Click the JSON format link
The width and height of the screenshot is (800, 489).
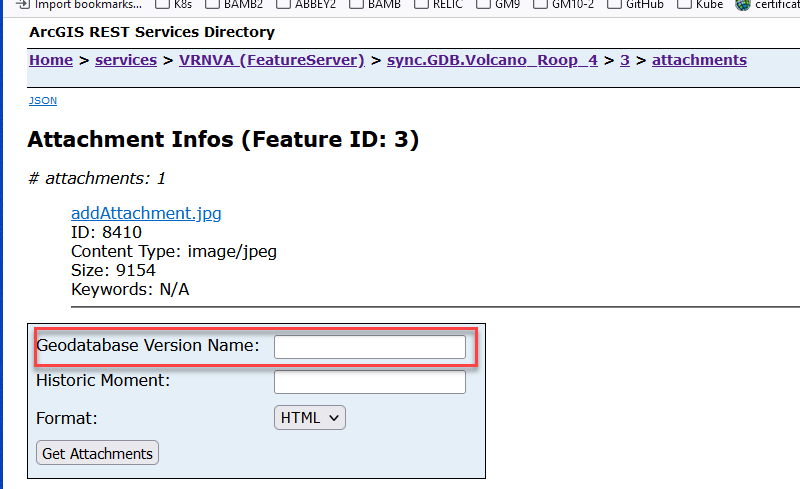coord(42,101)
